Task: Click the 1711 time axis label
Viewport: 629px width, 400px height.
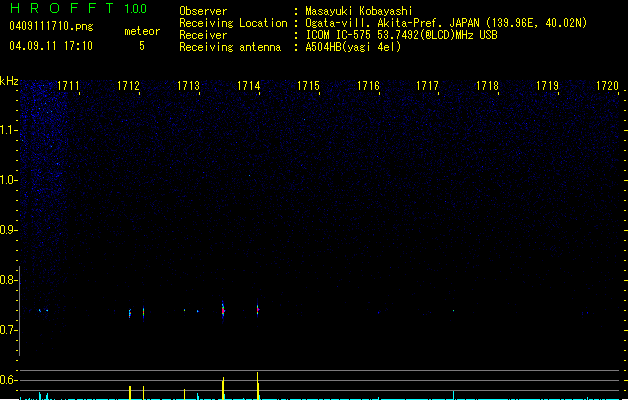Action: [68, 86]
